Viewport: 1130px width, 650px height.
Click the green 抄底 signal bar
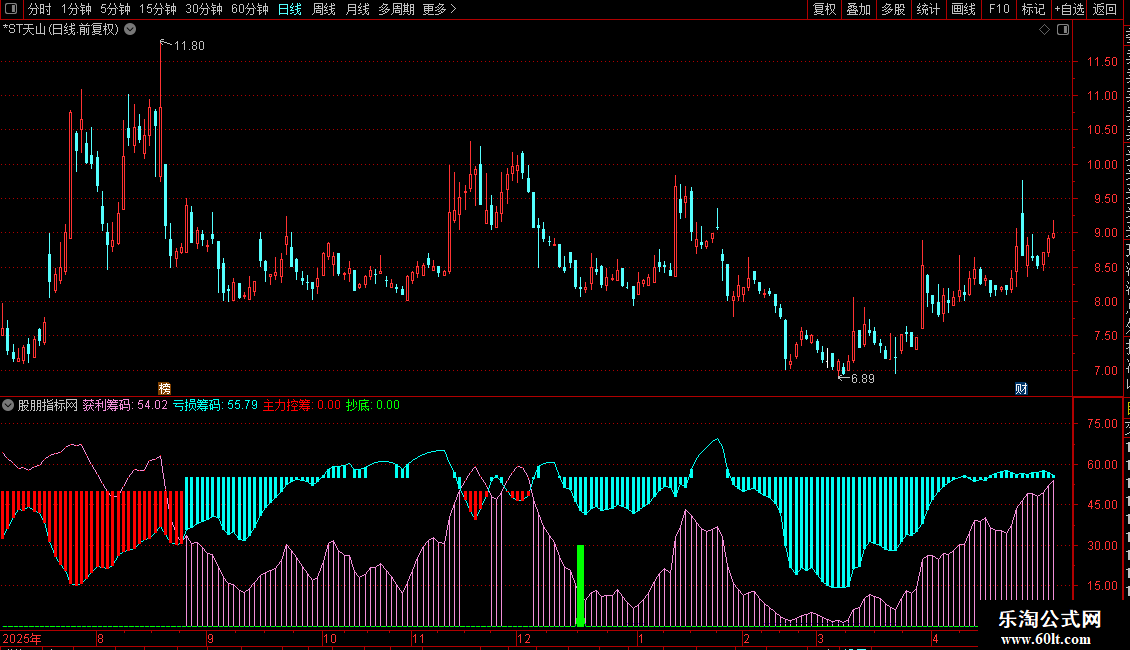[580, 585]
